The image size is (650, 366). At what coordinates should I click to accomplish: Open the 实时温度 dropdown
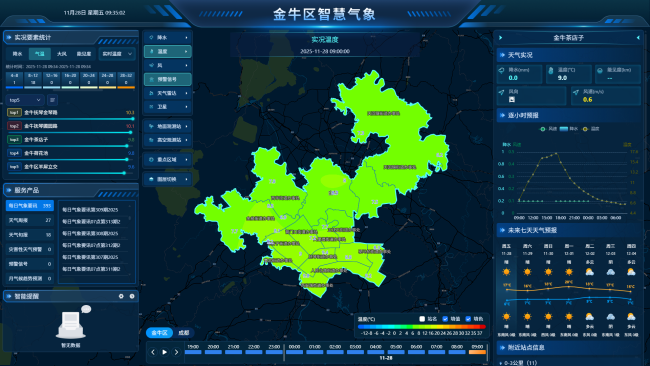click(117, 54)
